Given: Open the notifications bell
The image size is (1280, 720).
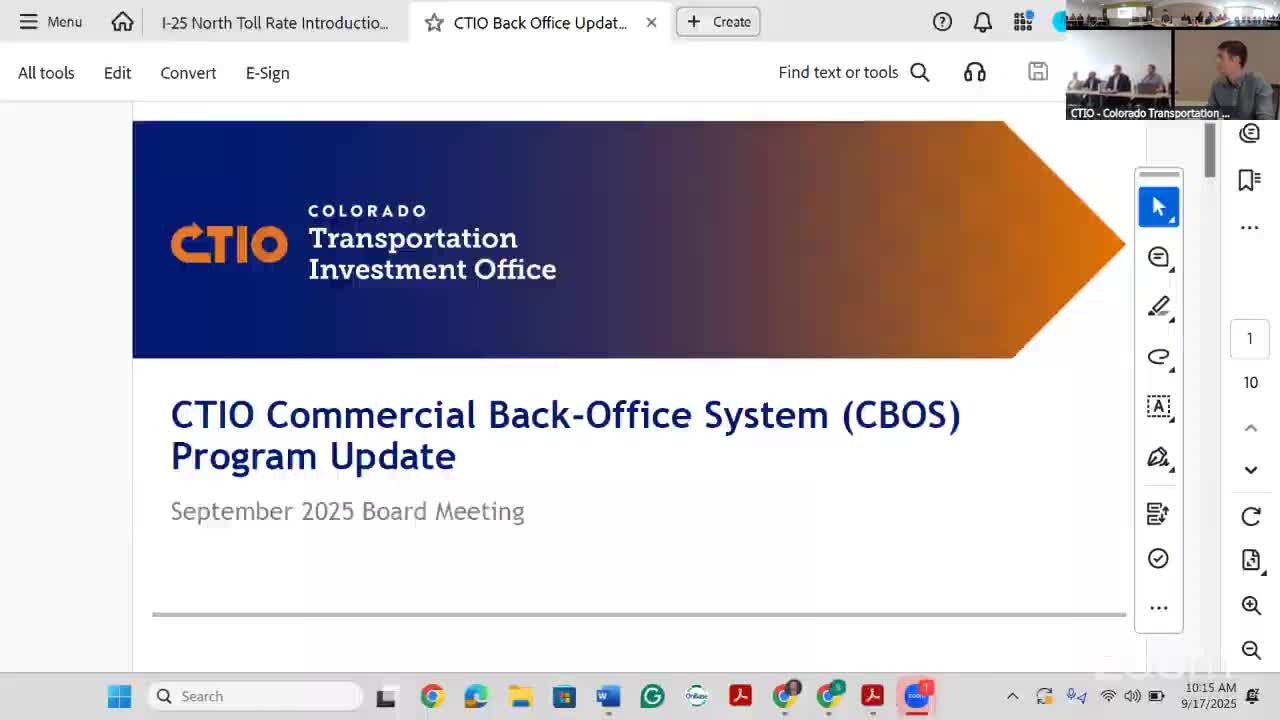Looking at the screenshot, I should tap(983, 22).
